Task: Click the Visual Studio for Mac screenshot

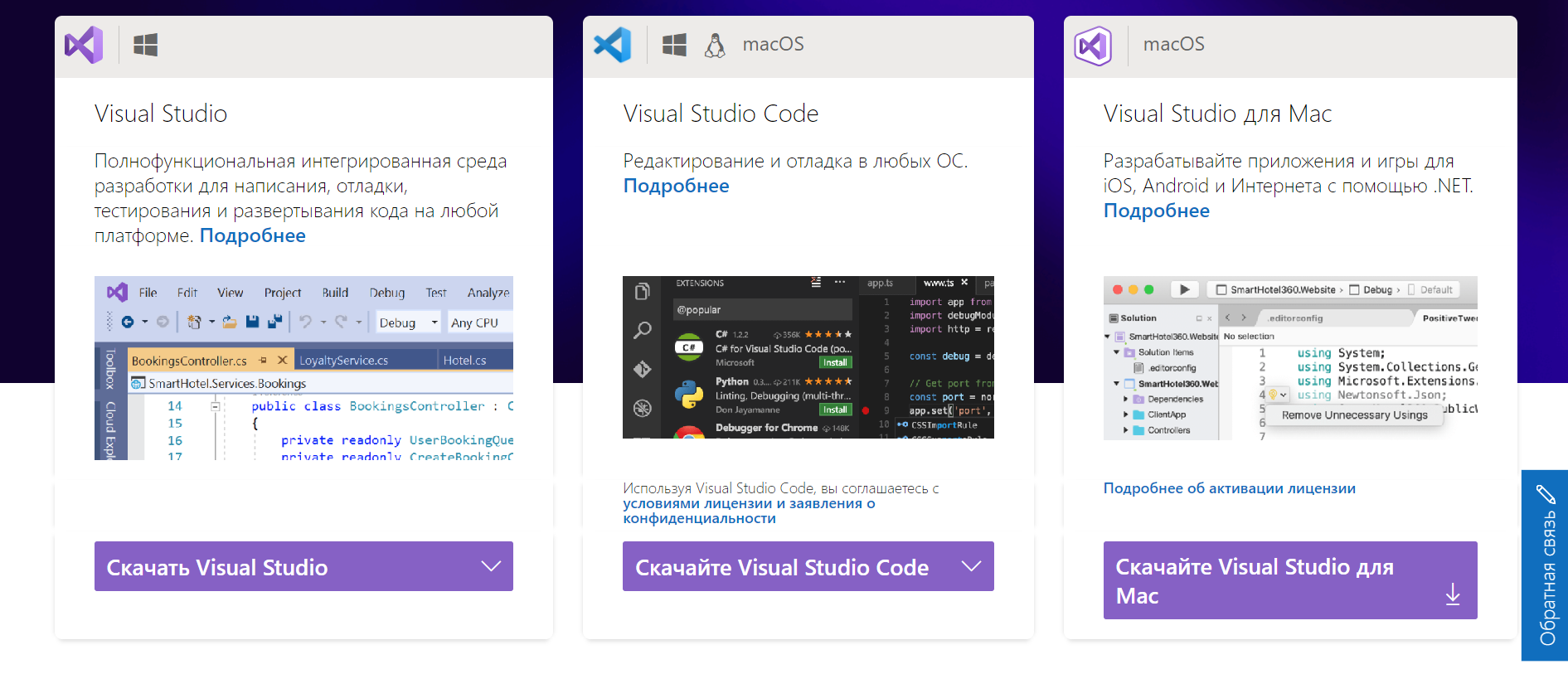Action: pyautogui.click(x=1290, y=358)
